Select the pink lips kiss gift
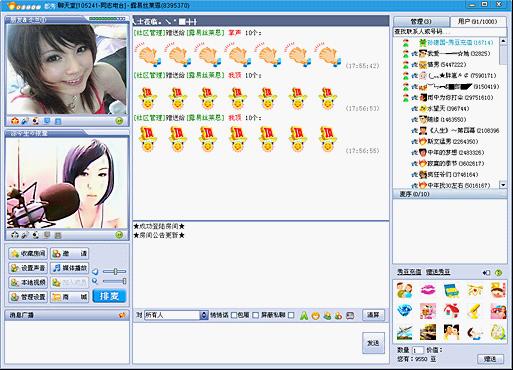 click(x=428, y=290)
